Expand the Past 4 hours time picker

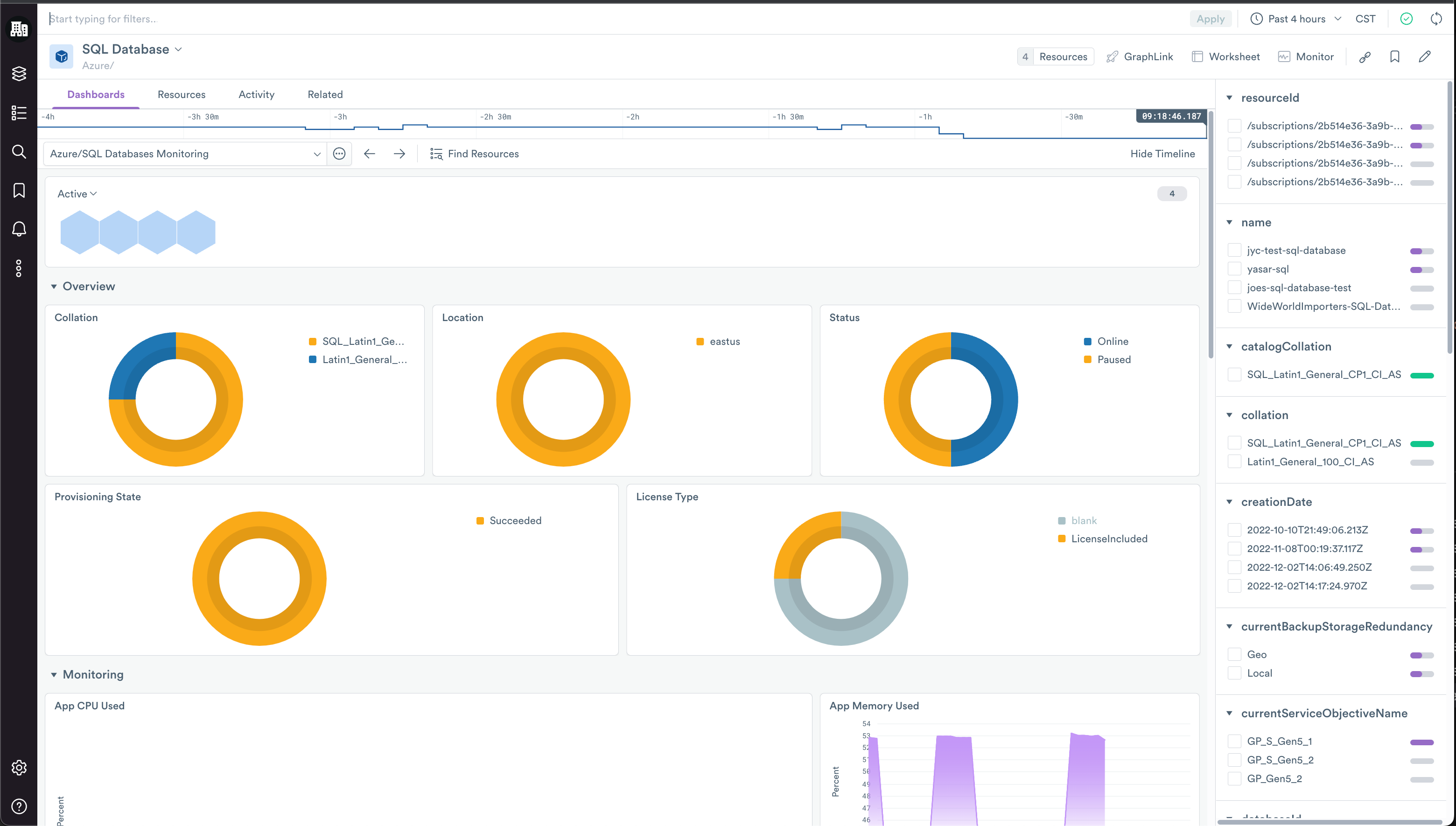coord(1296,19)
